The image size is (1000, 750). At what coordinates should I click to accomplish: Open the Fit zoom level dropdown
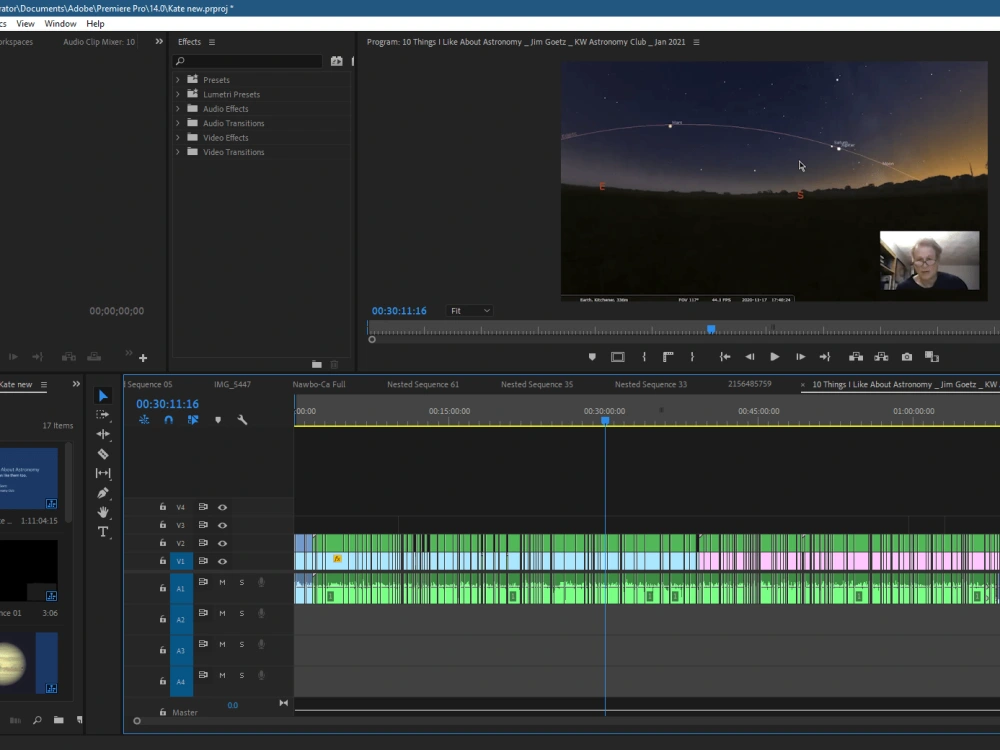click(470, 311)
